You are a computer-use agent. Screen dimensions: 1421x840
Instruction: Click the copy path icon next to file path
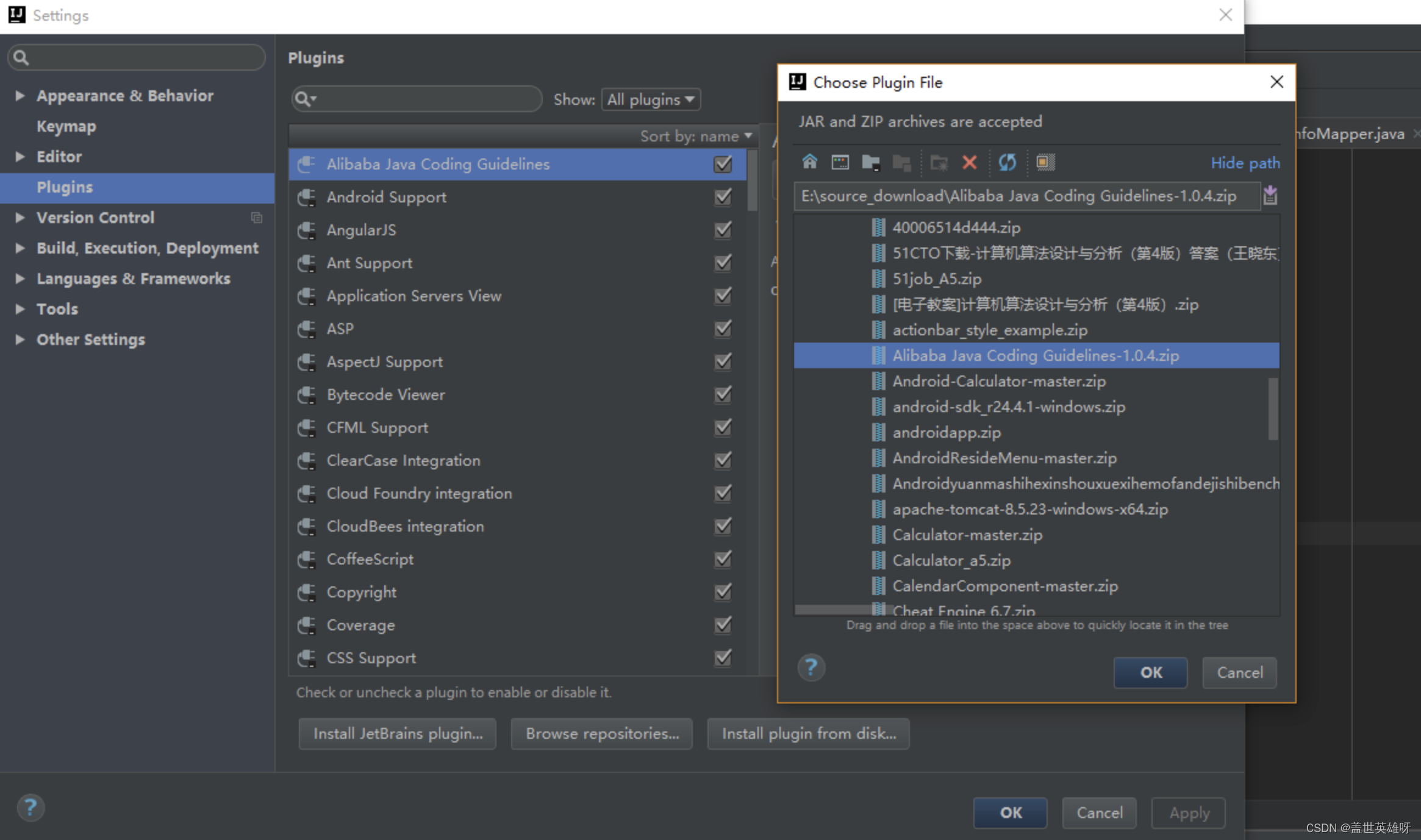coord(1270,195)
